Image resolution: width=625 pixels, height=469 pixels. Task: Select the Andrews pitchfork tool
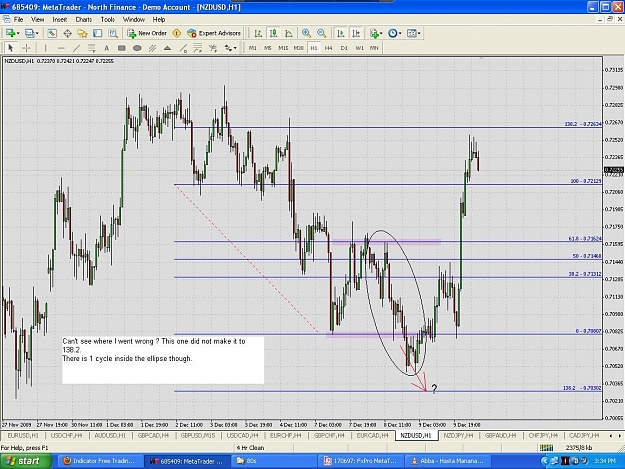213,48
